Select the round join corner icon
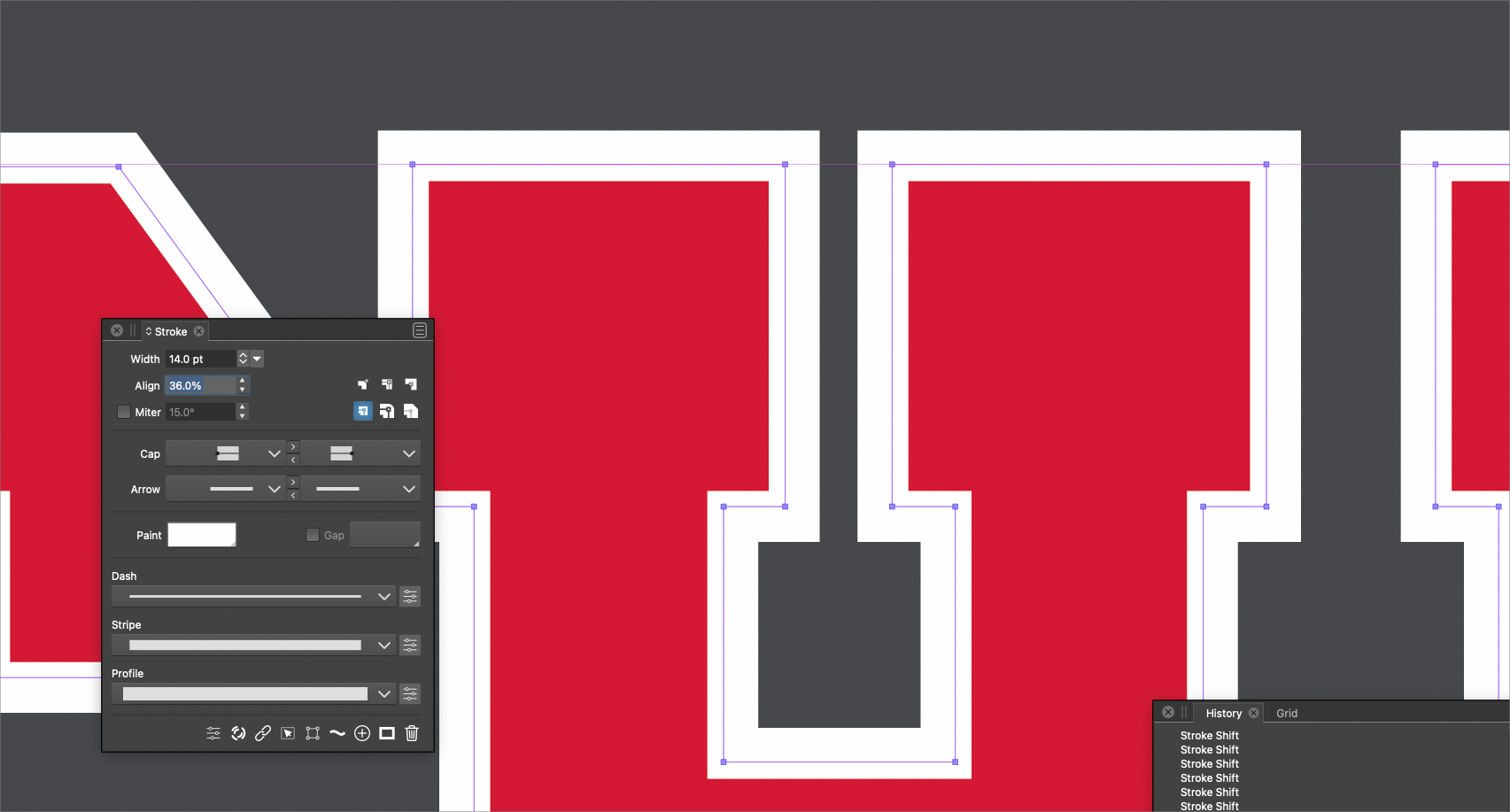Screen dimensions: 1510x812 pyautogui.click(x=387, y=411)
